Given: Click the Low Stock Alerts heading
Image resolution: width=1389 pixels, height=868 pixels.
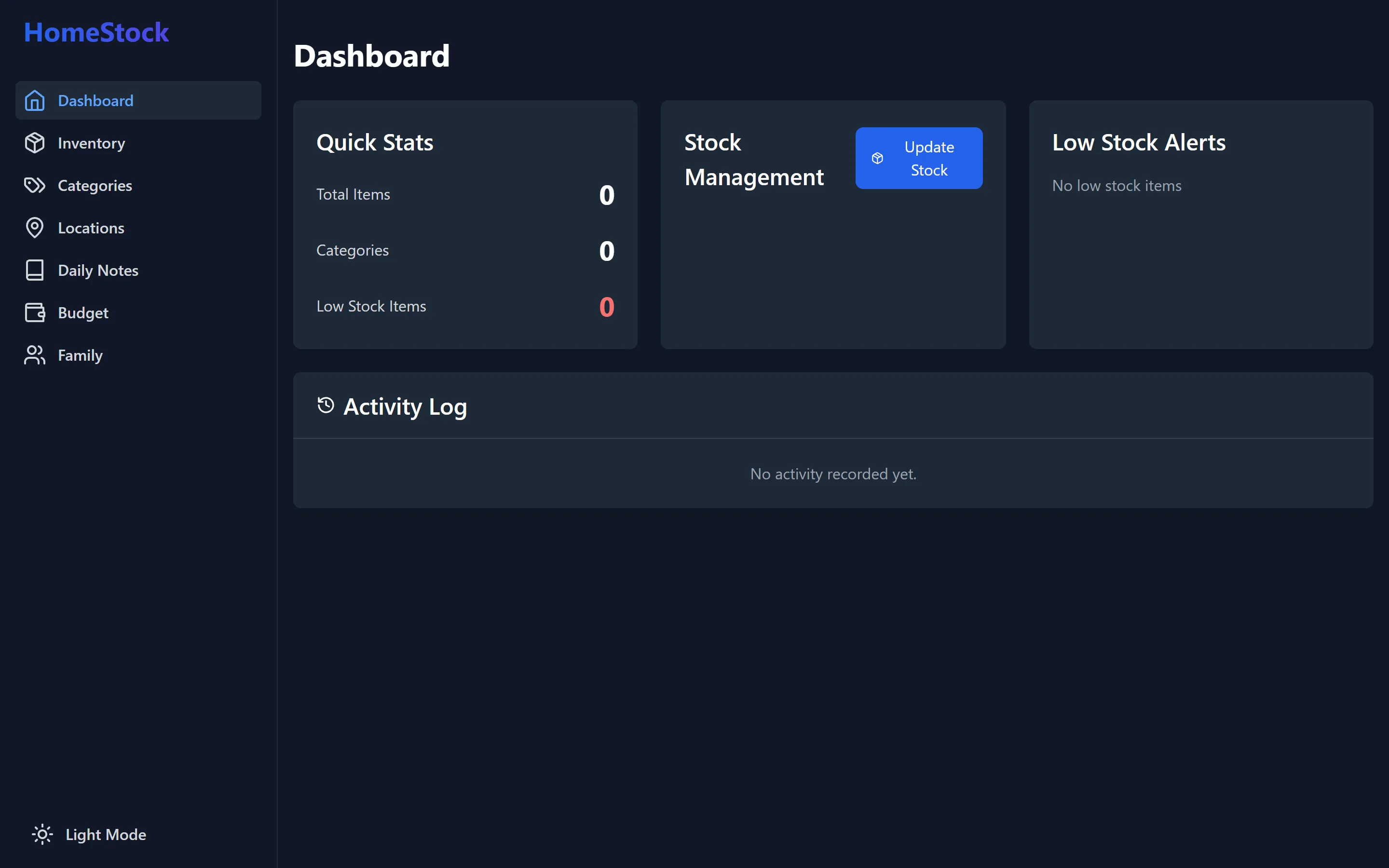Looking at the screenshot, I should pyautogui.click(x=1139, y=142).
